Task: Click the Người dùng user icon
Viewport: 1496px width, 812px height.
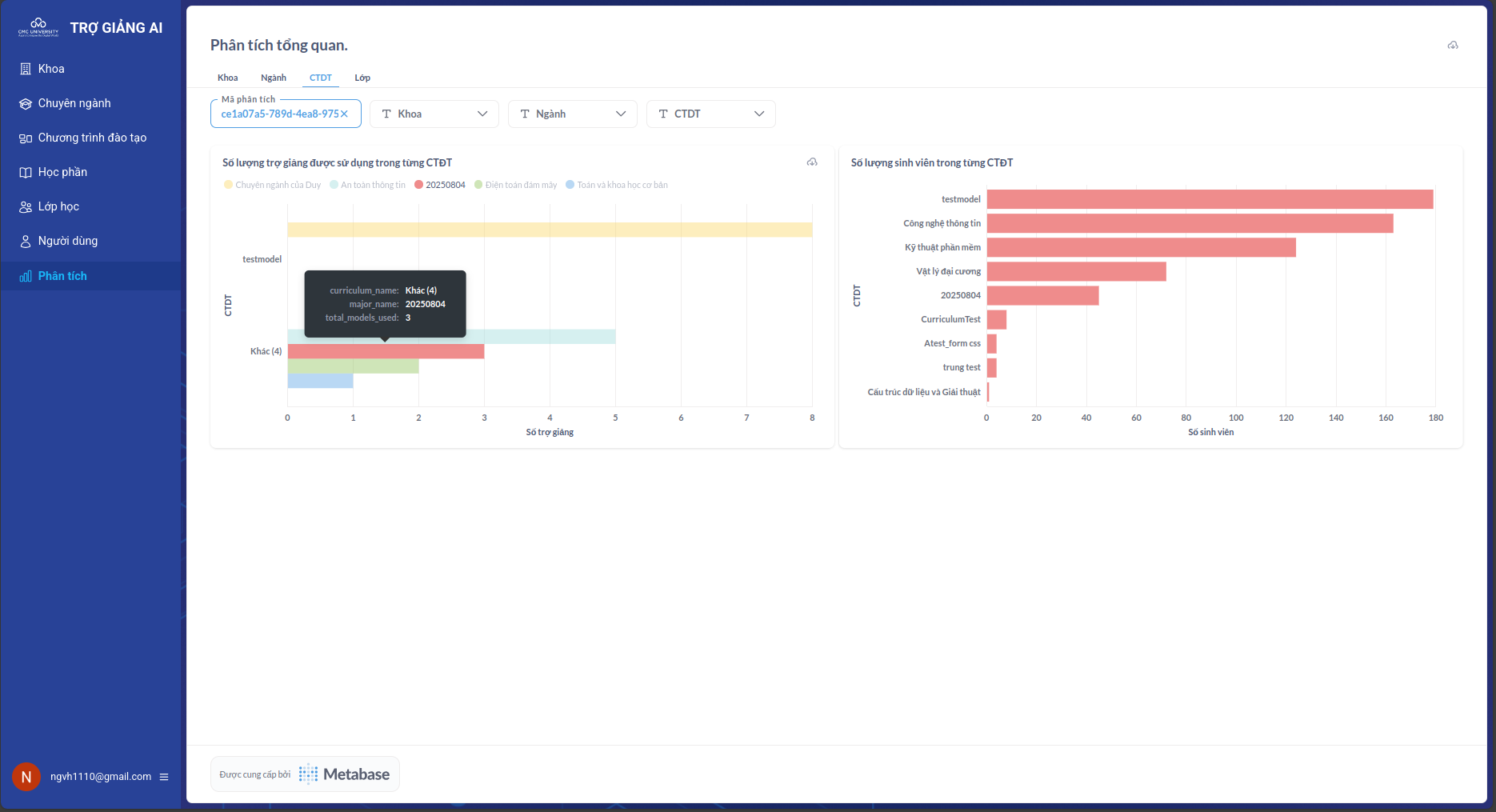Action: [x=26, y=242]
